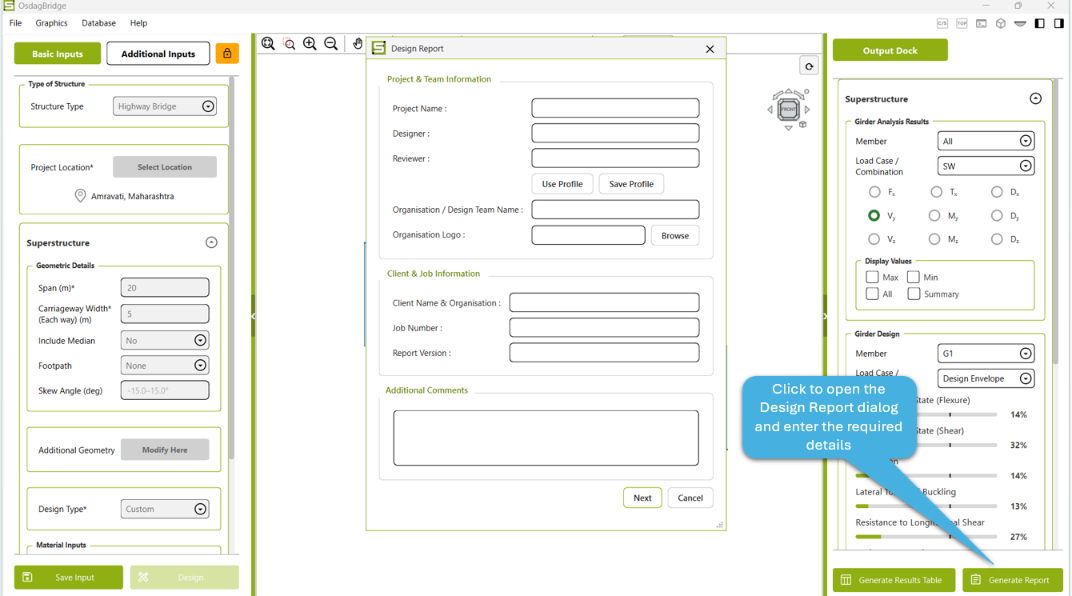Toggle the right panel layout icon

[1059, 23]
